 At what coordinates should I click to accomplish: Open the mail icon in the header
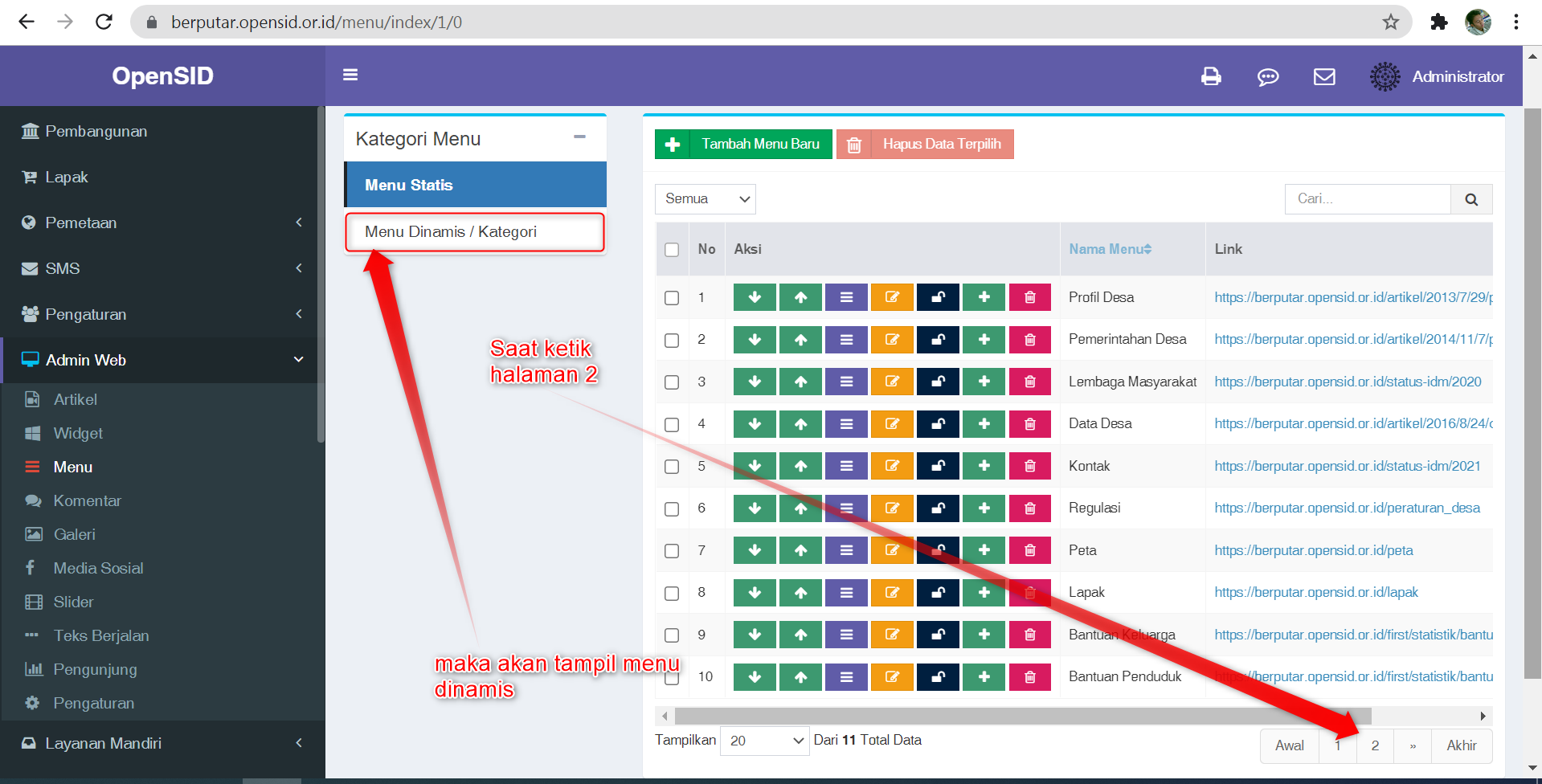[1324, 76]
